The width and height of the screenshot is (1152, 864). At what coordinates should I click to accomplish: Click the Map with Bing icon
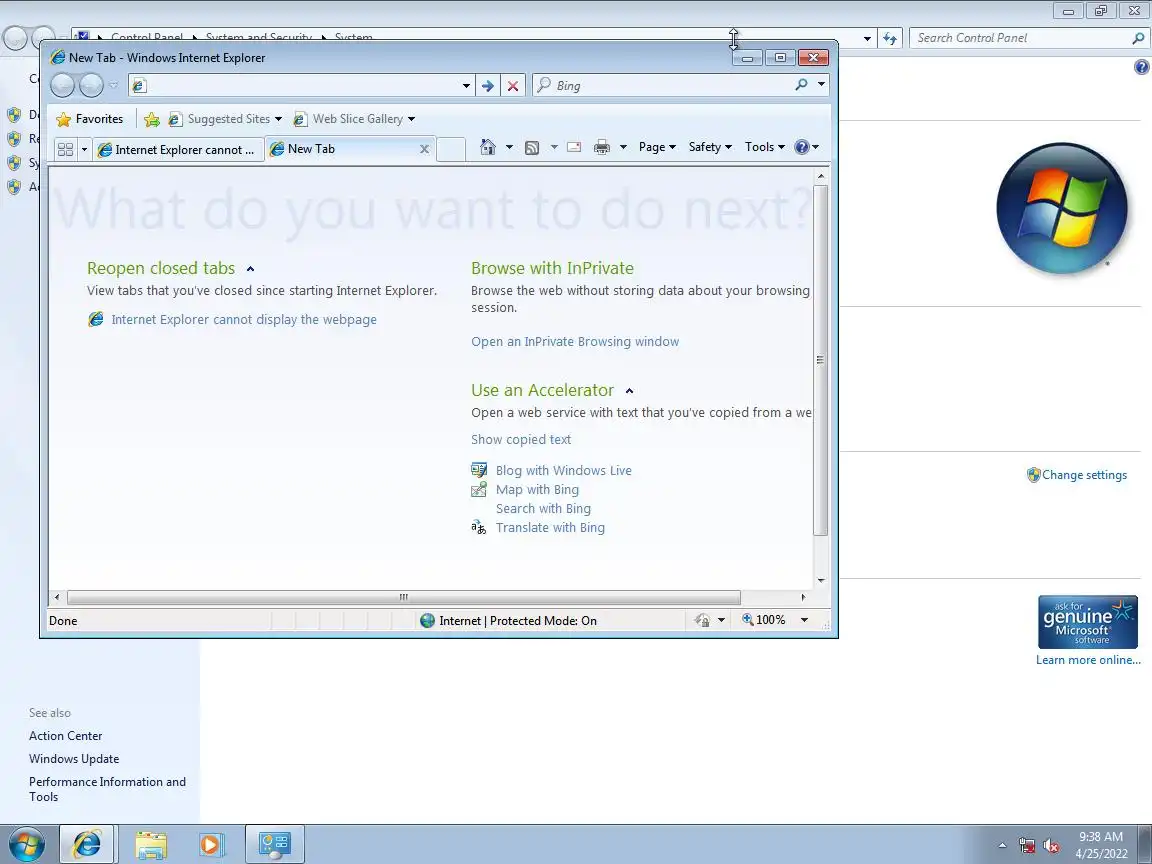[479, 489]
